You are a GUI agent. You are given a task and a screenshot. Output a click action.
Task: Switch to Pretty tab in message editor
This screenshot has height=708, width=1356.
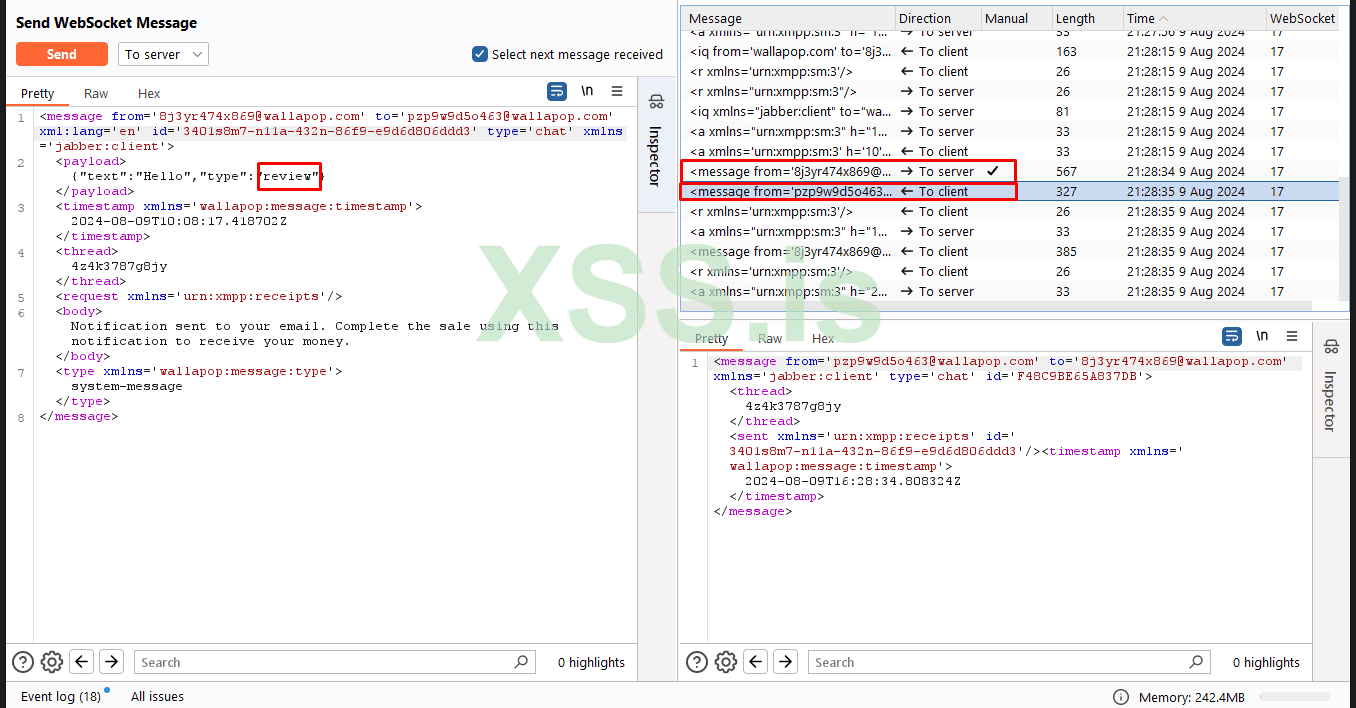point(38,93)
